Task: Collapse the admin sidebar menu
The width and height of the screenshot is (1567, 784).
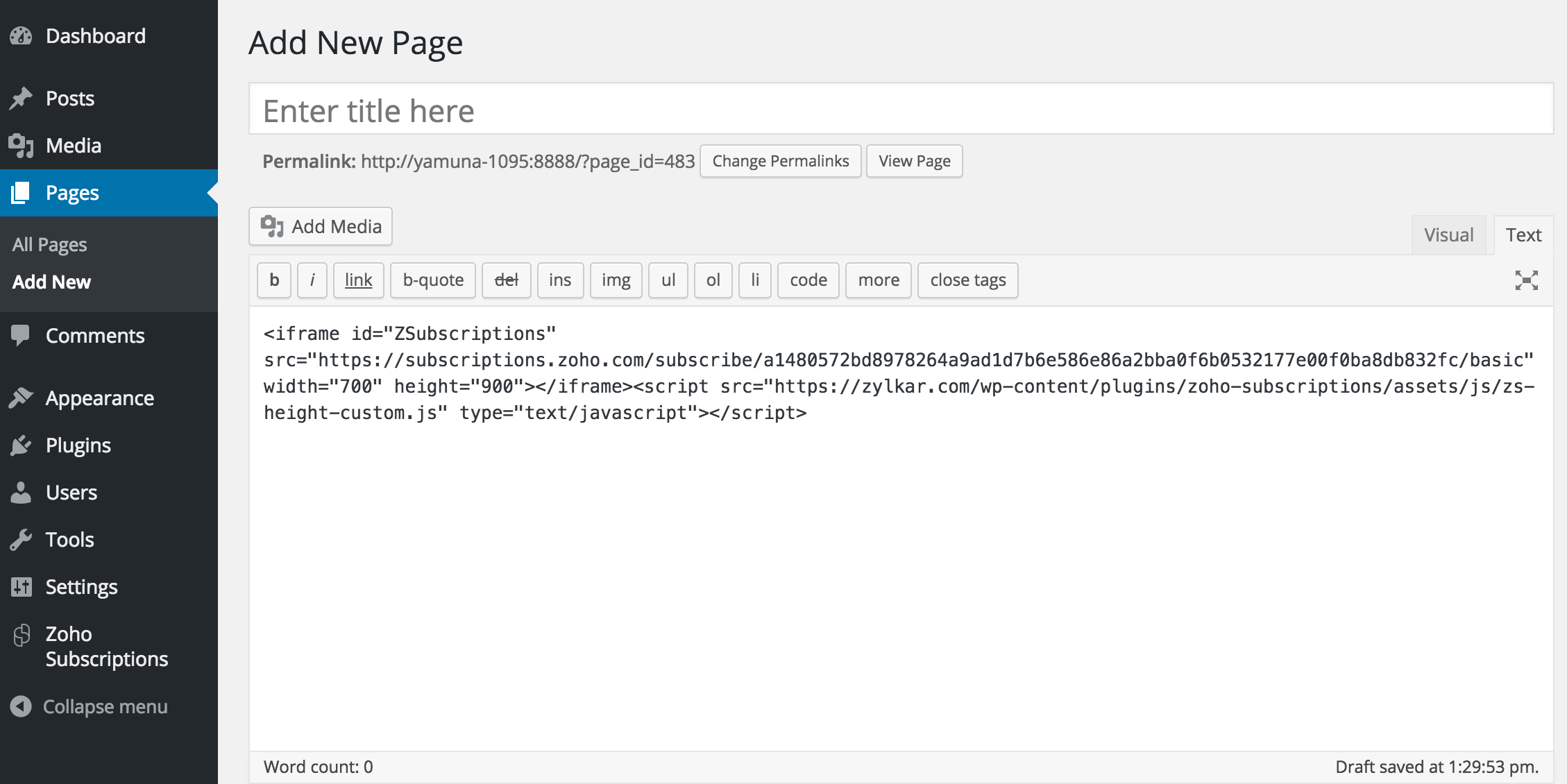Action: [x=89, y=706]
